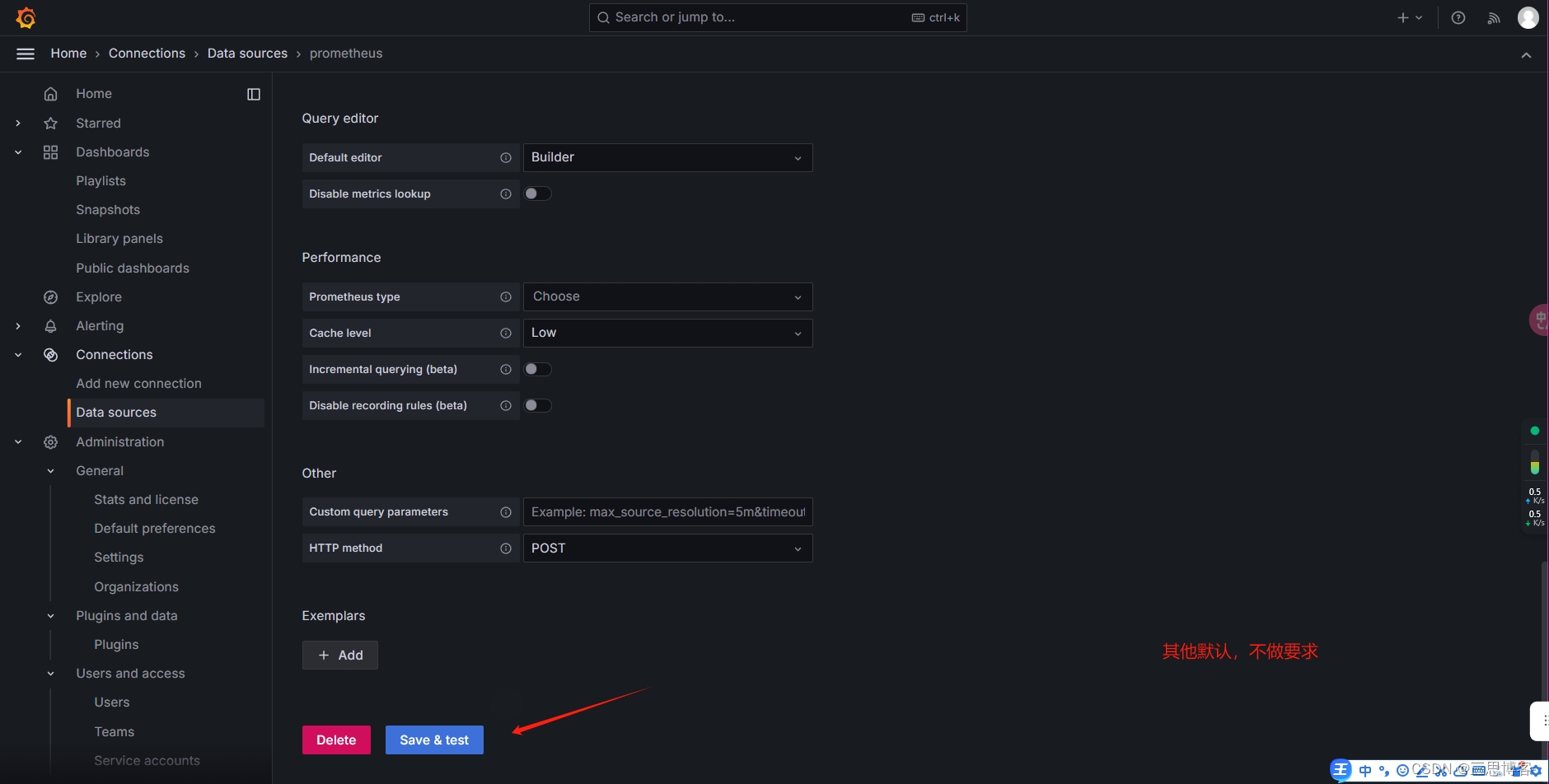Click the Starred star icon
The height and width of the screenshot is (784, 1549).
(50, 123)
